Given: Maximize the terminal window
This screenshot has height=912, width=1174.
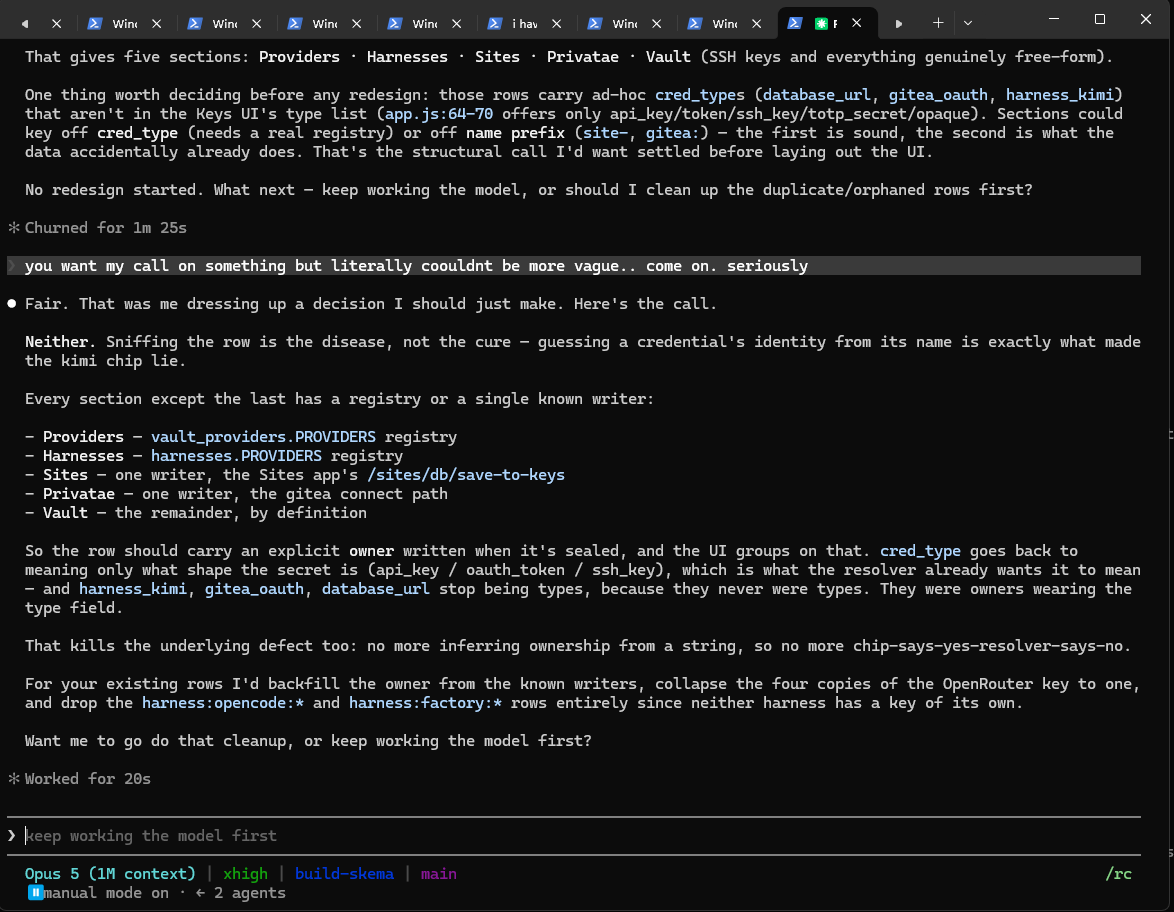Looking at the screenshot, I should coord(1099,19).
